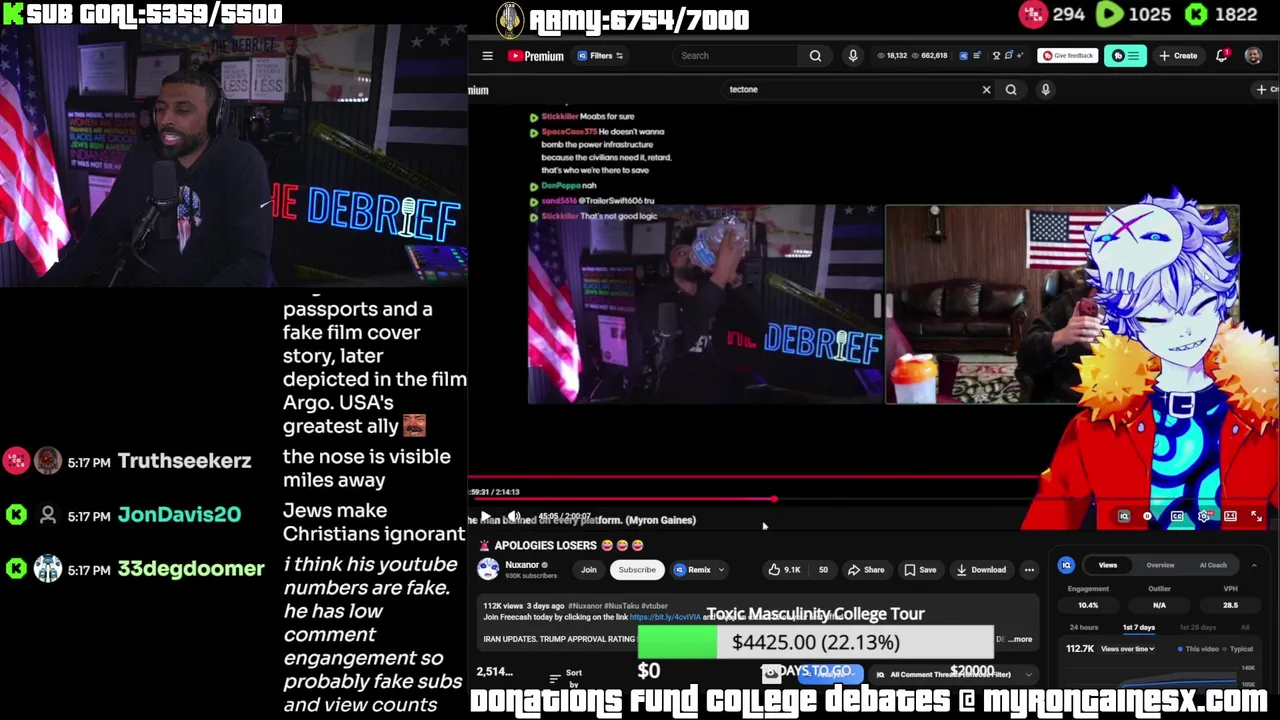This screenshot has height=720, width=1280.
Task: Open the notifications bell
Action: tap(1221, 56)
